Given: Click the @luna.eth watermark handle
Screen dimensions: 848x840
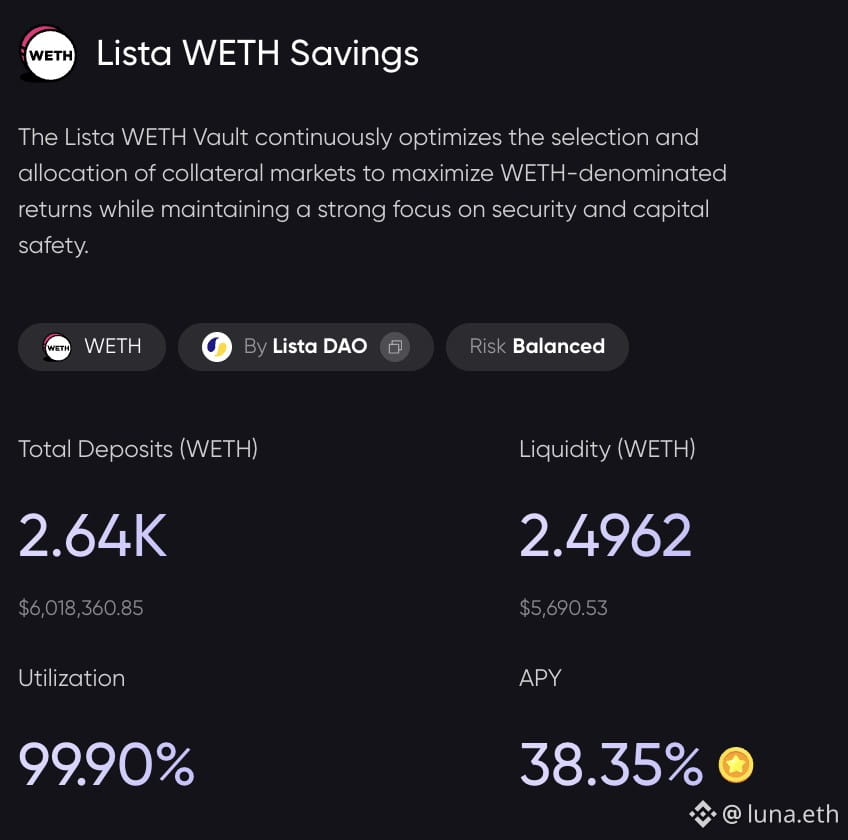Looking at the screenshot, I should (x=780, y=814).
